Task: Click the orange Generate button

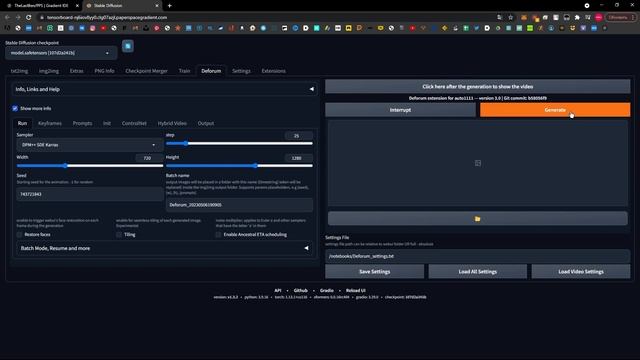Action: pos(555,110)
